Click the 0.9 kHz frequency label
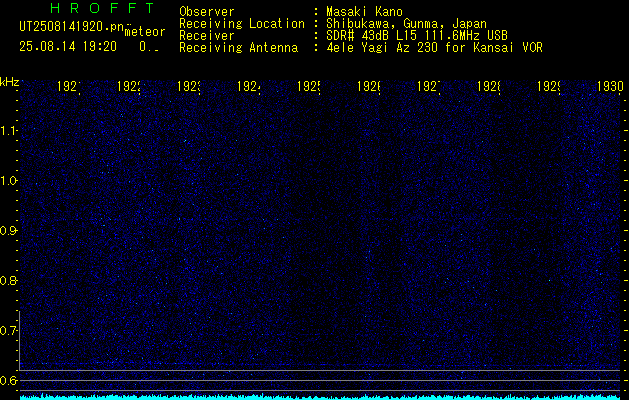 pyautogui.click(x=9, y=230)
